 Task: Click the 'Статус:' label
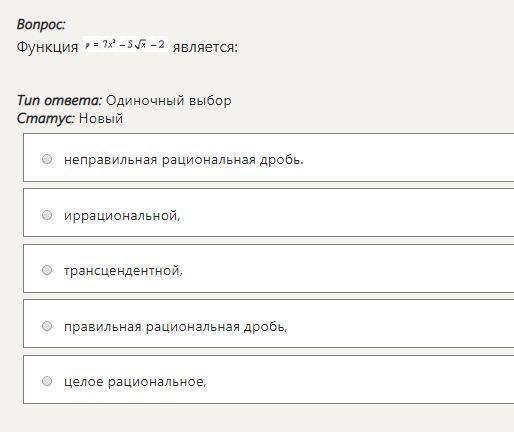point(46,118)
